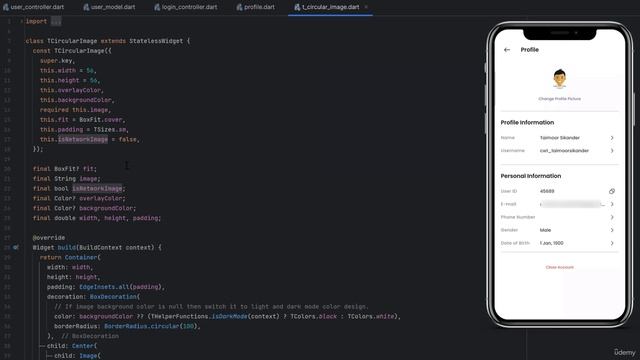Click the Dart file icon on user_model.dart tab
This screenshot has width=640, height=360.
[x=86, y=7]
